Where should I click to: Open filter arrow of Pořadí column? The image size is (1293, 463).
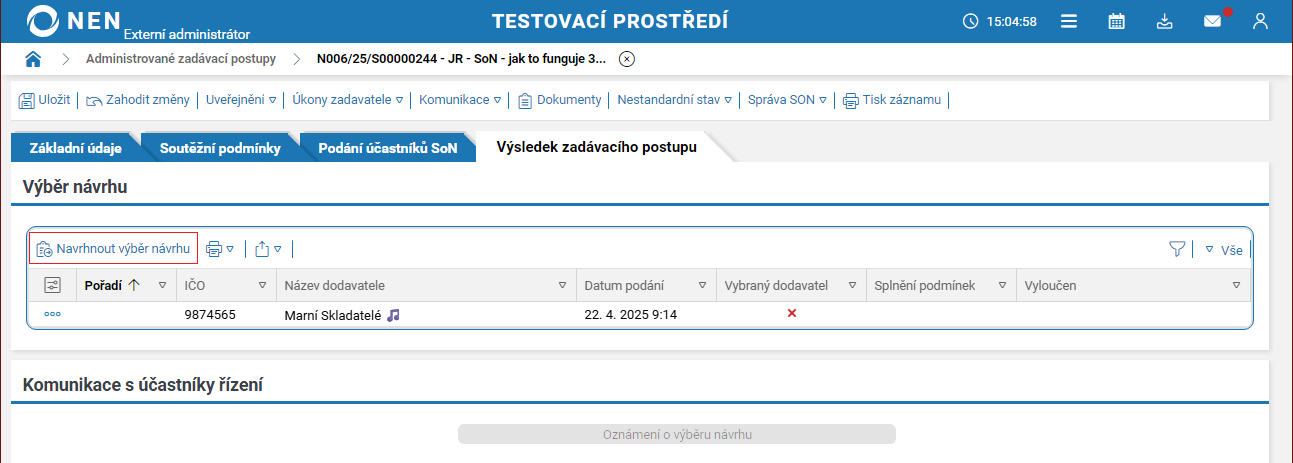(x=163, y=285)
